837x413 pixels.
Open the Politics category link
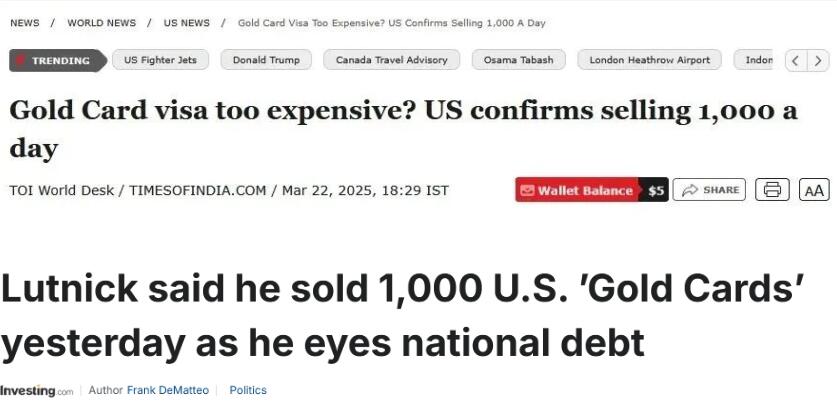click(x=248, y=390)
